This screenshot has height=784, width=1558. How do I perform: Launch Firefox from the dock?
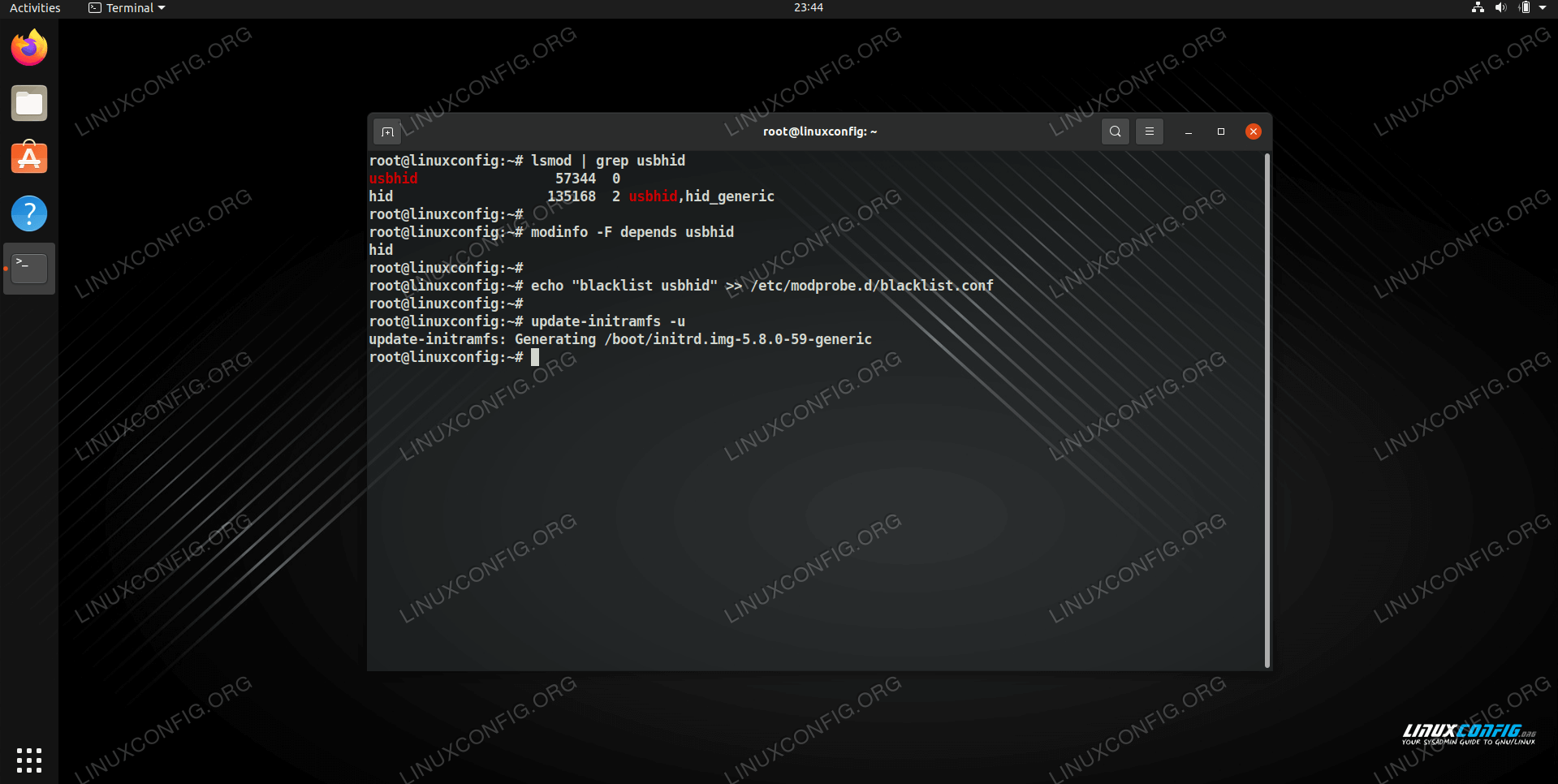tap(29, 48)
